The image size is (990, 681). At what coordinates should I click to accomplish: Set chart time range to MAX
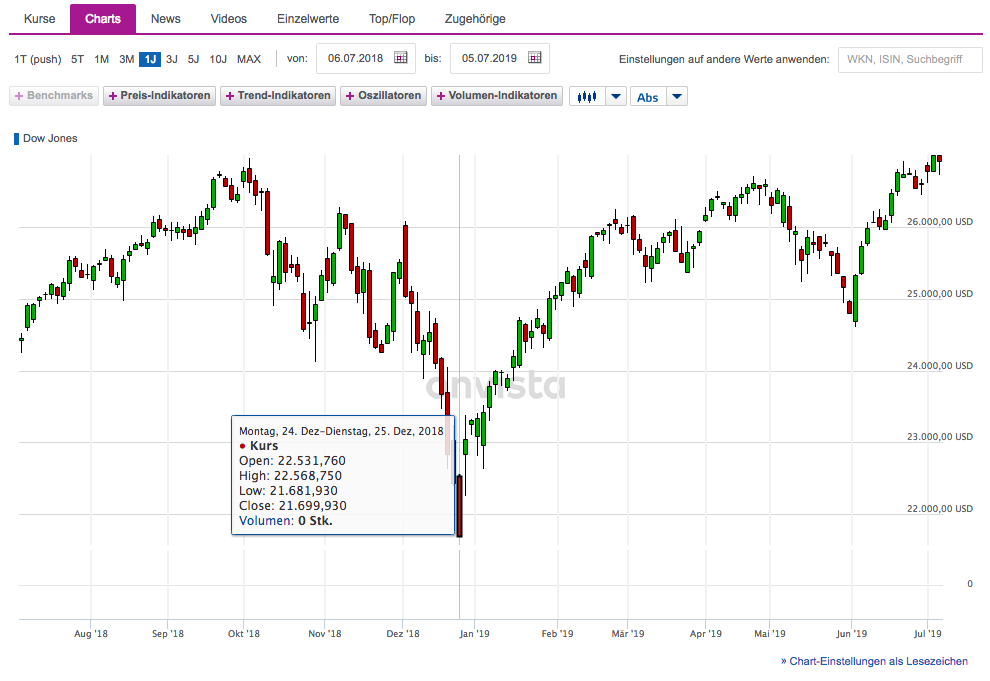(x=249, y=59)
